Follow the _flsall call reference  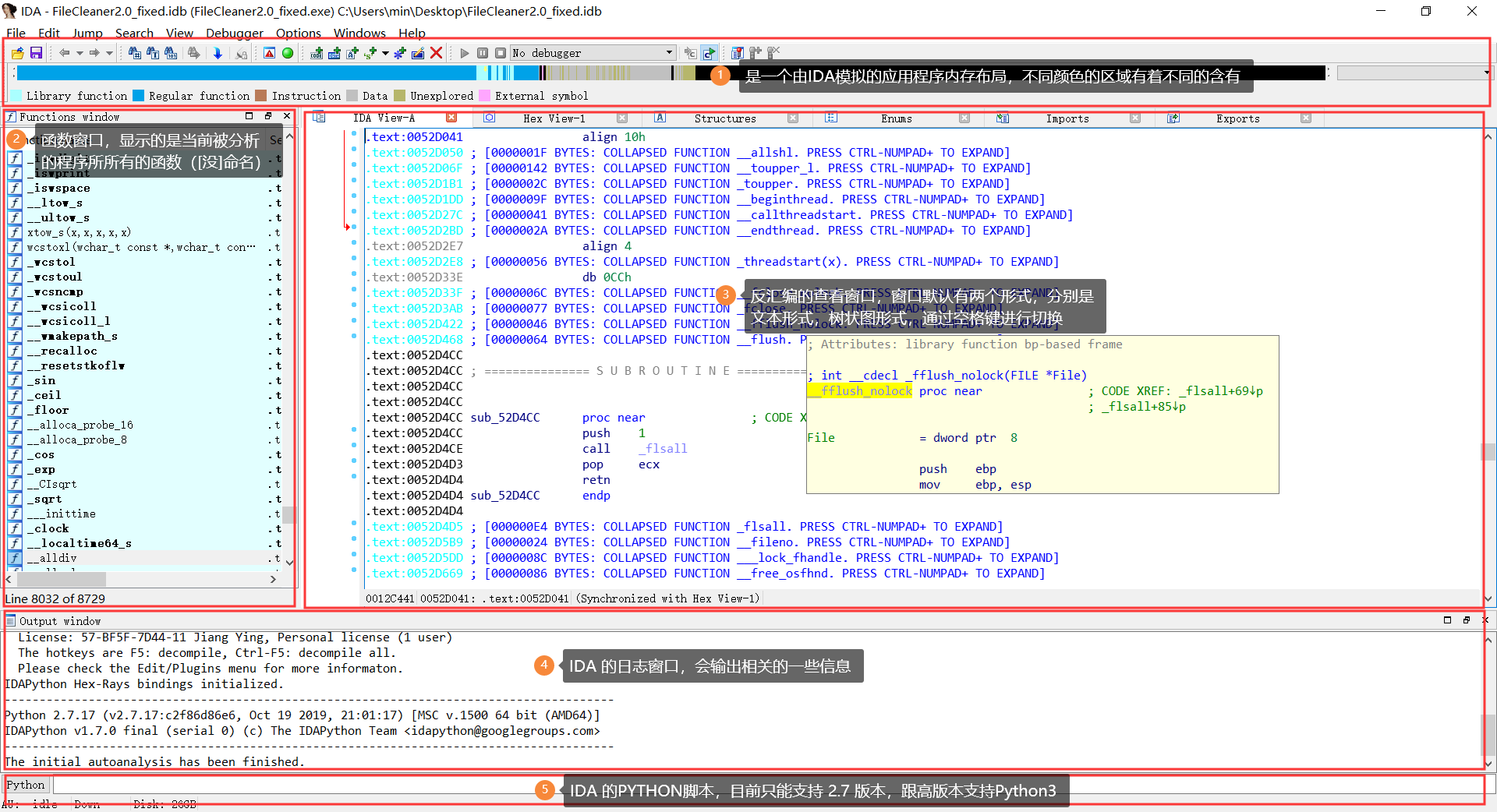(663, 449)
